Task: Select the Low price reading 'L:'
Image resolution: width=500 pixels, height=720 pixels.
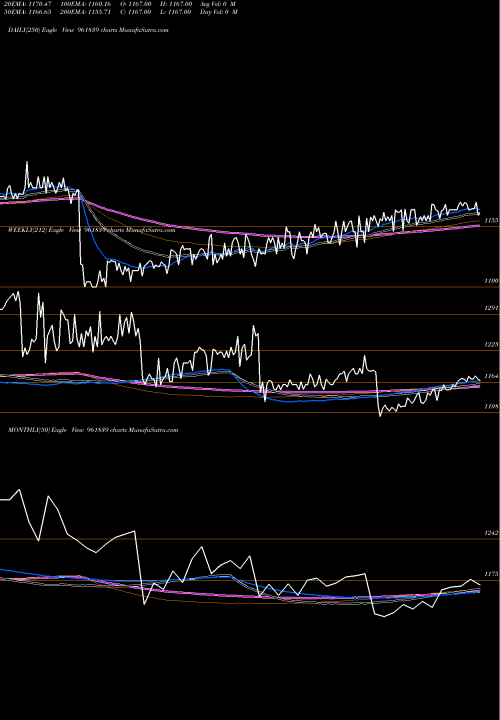Action: (x=176, y=12)
